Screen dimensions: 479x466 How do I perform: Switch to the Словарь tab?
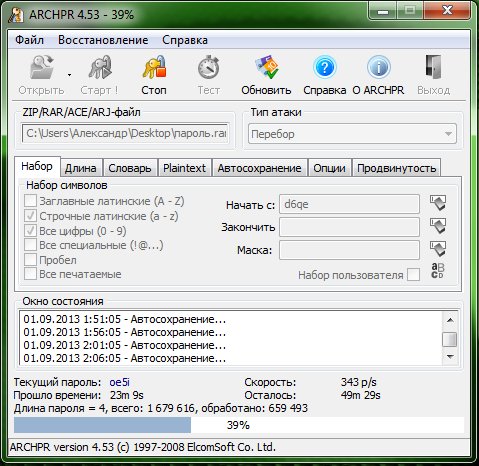[x=130, y=168]
